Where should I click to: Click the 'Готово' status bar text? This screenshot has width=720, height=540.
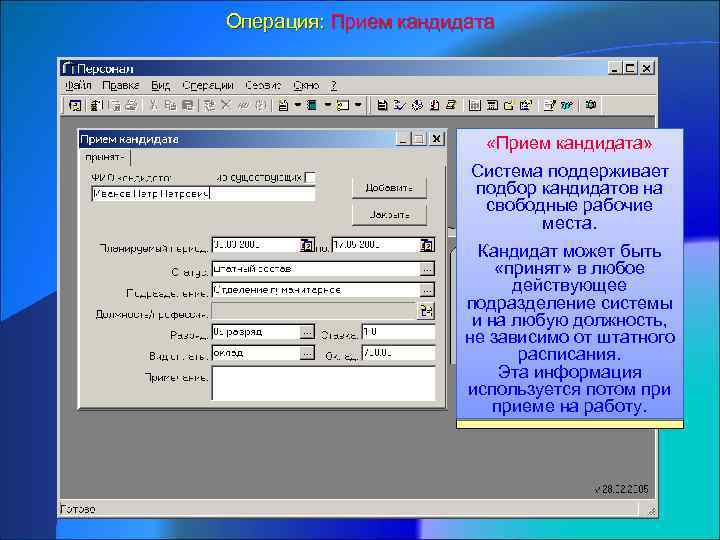[78, 509]
